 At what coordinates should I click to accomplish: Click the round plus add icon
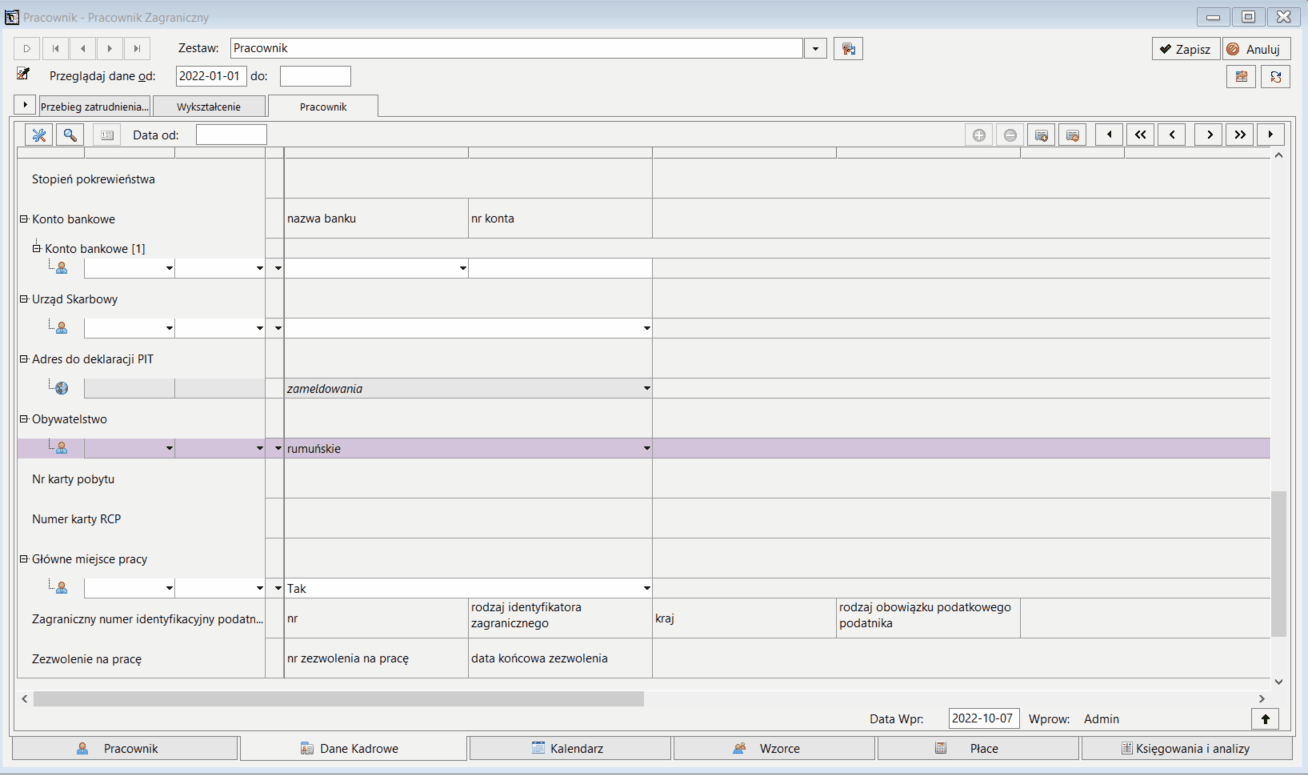coord(979,135)
